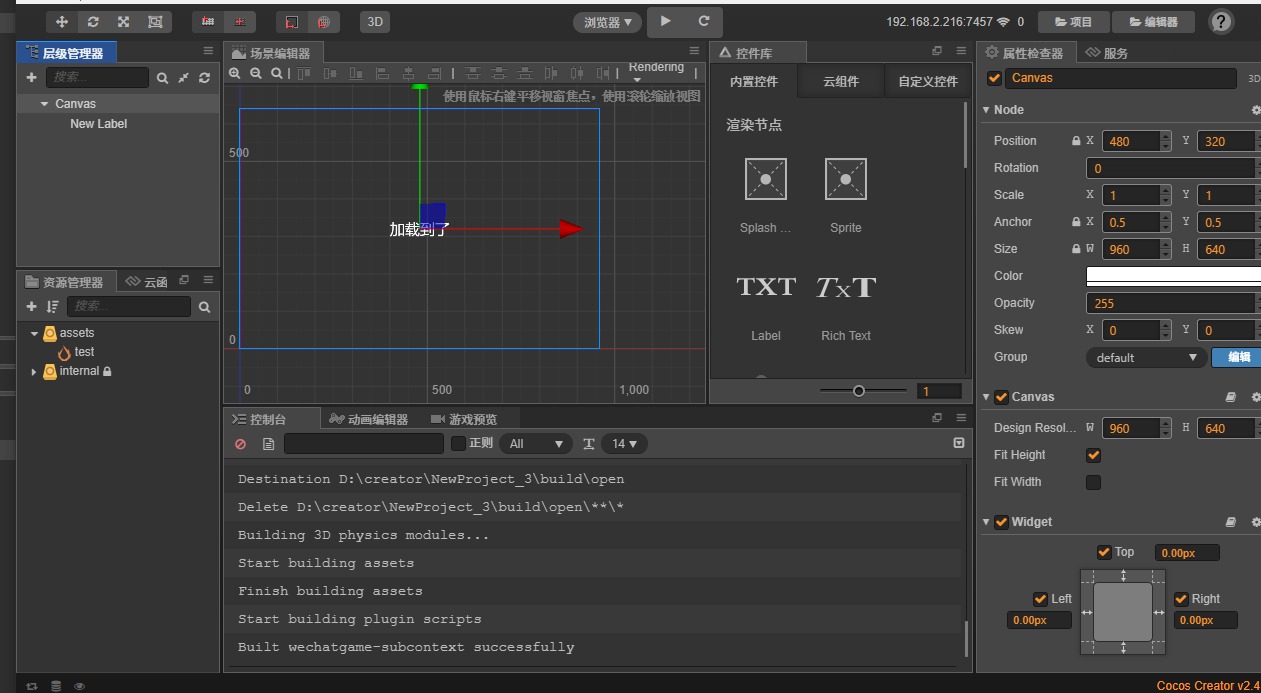Select the Rotate transform tool
Screen dimensions: 1261x693
pyautogui.click(x=93, y=21)
